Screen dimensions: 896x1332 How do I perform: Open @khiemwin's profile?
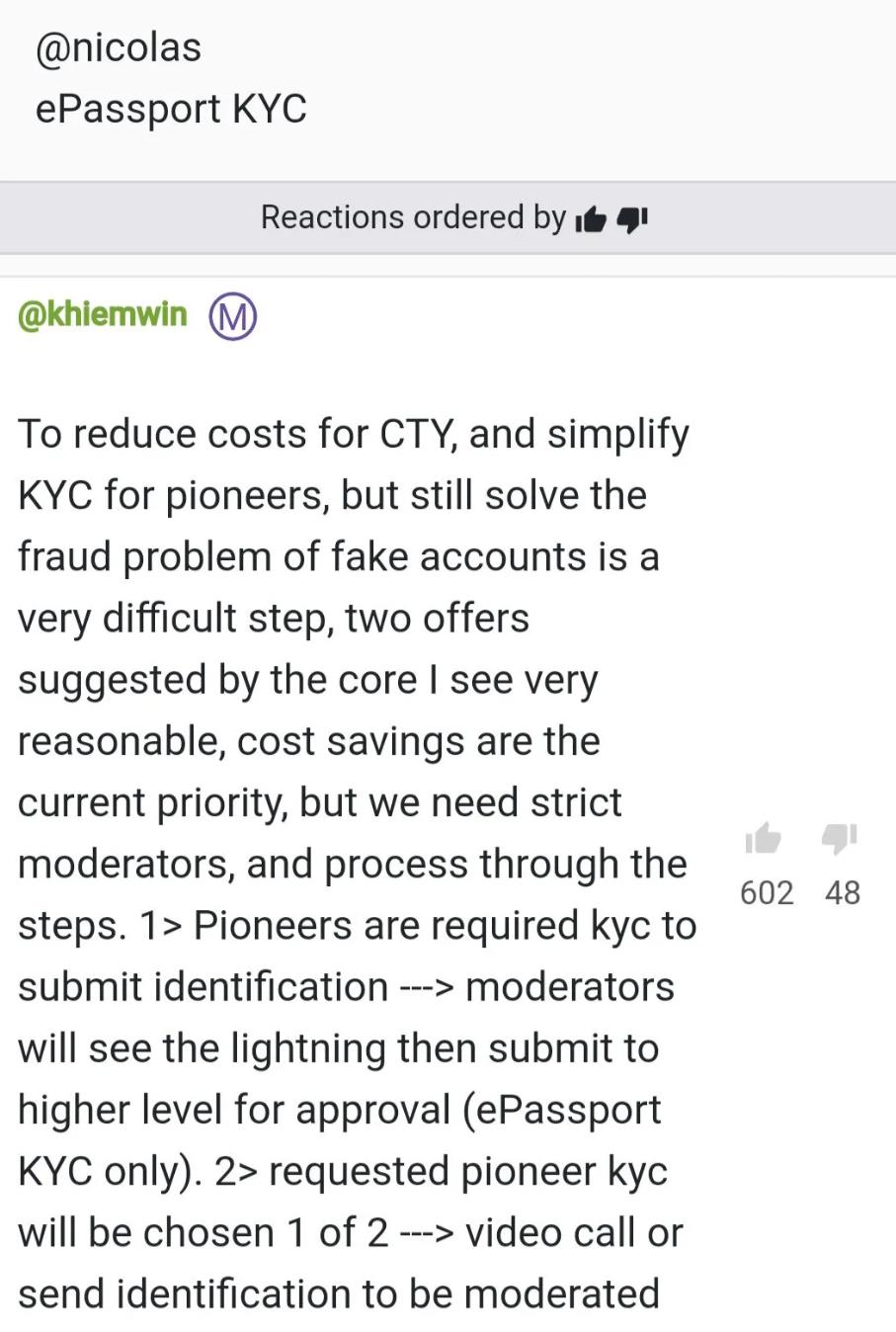click(103, 314)
